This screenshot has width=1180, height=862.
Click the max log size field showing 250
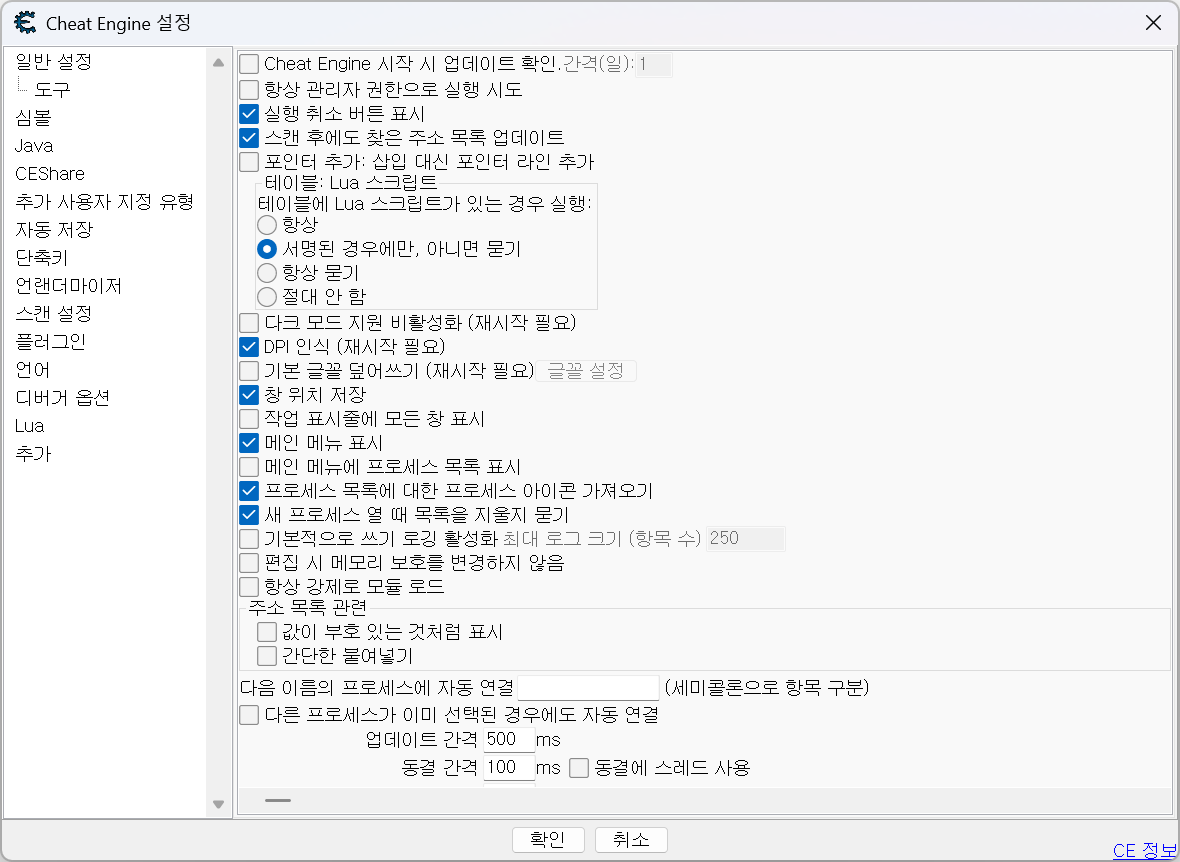[x=746, y=539]
